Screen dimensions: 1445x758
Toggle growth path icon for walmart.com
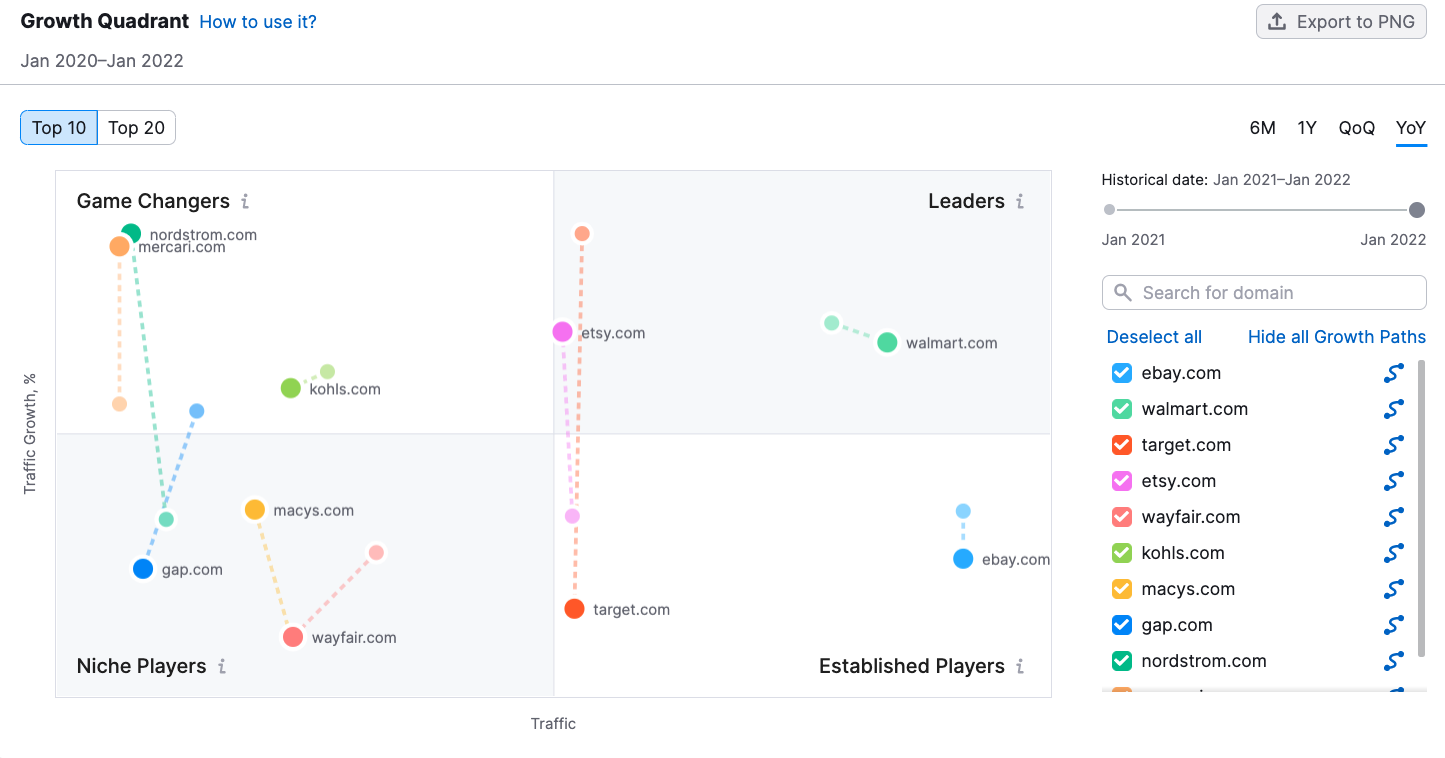tap(1394, 409)
